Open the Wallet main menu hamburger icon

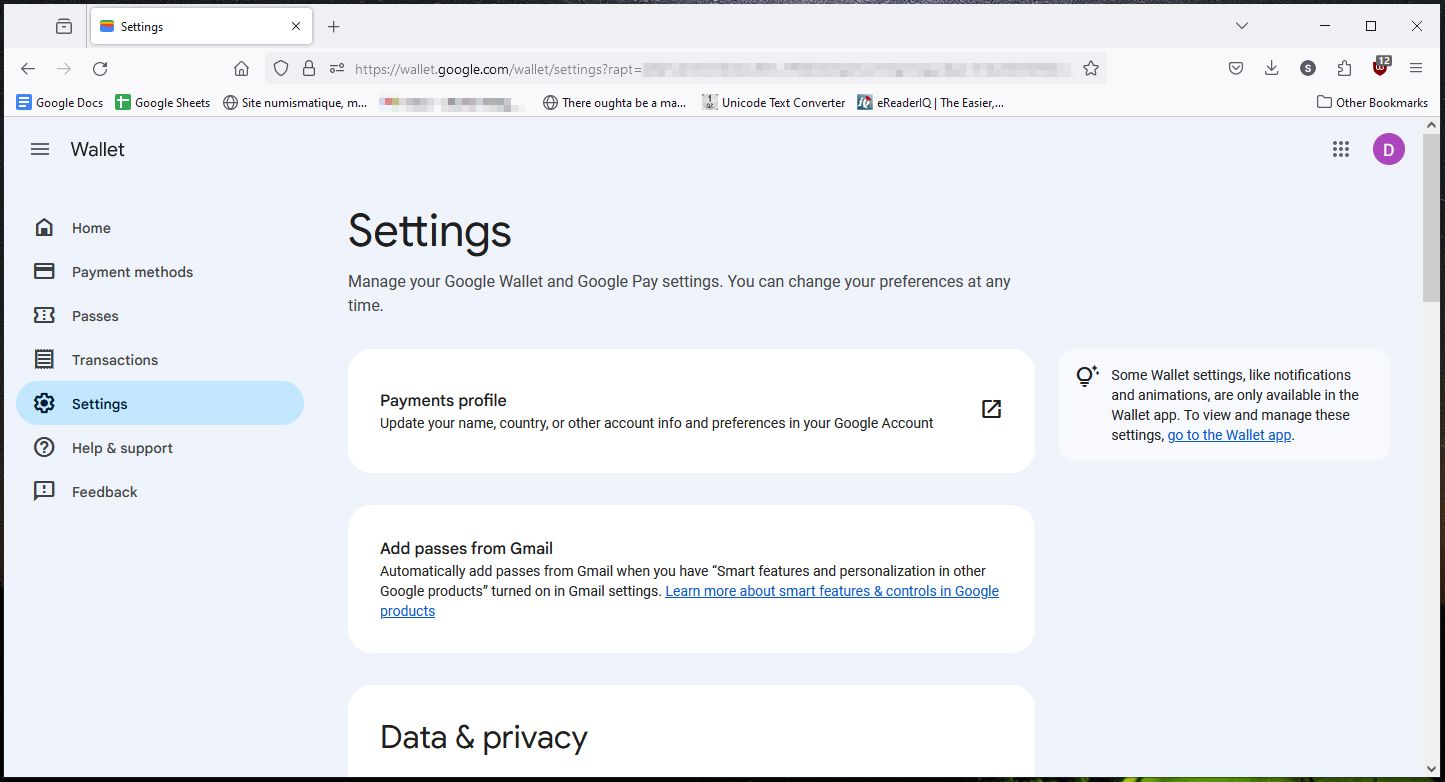40,149
